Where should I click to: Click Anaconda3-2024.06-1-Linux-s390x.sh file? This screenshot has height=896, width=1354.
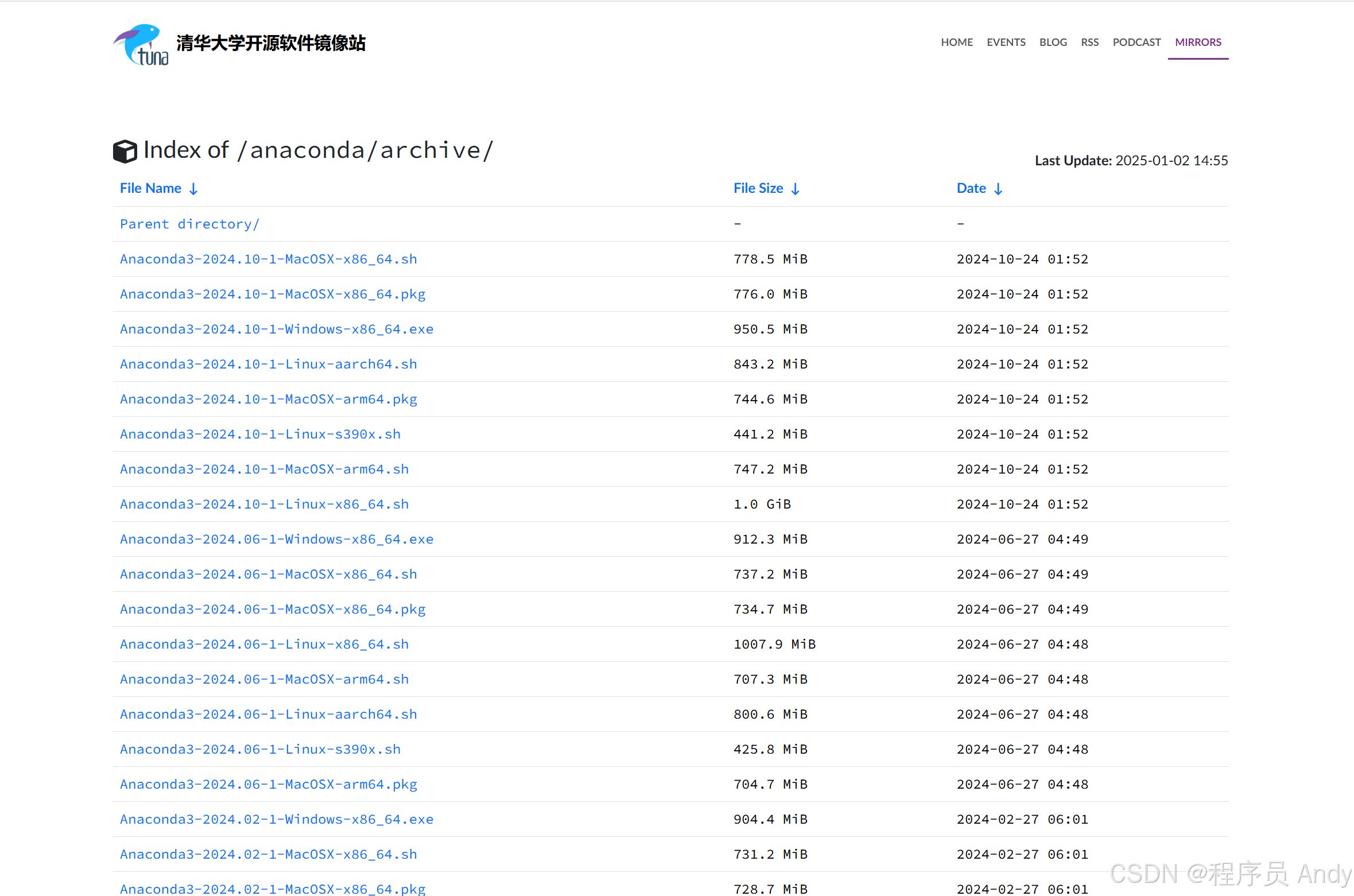tap(260, 749)
